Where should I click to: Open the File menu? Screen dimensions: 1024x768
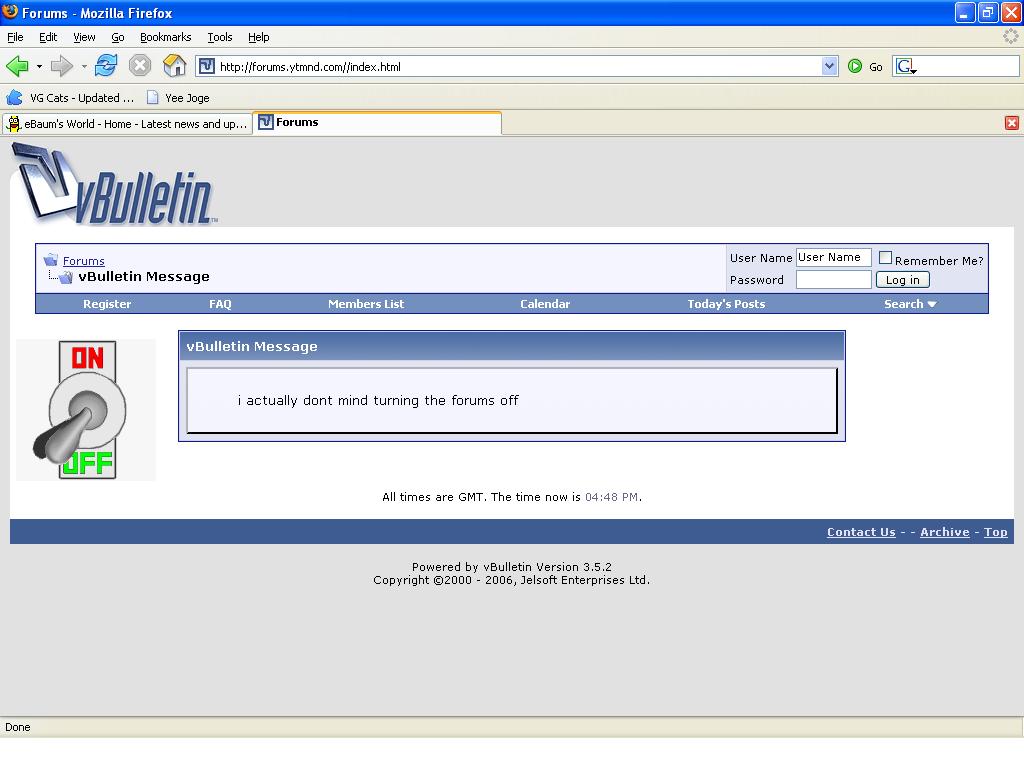coord(15,37)
